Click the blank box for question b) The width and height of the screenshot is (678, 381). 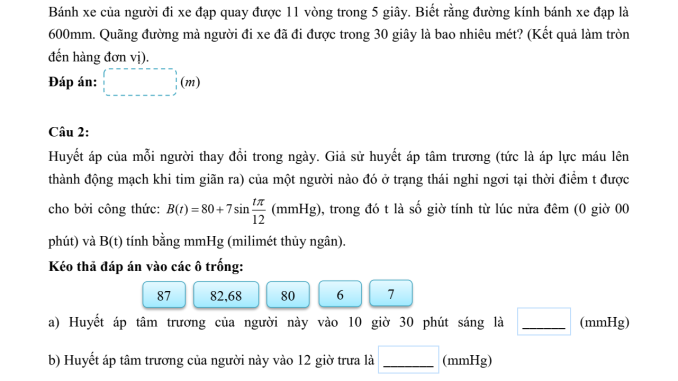[408, 359]
